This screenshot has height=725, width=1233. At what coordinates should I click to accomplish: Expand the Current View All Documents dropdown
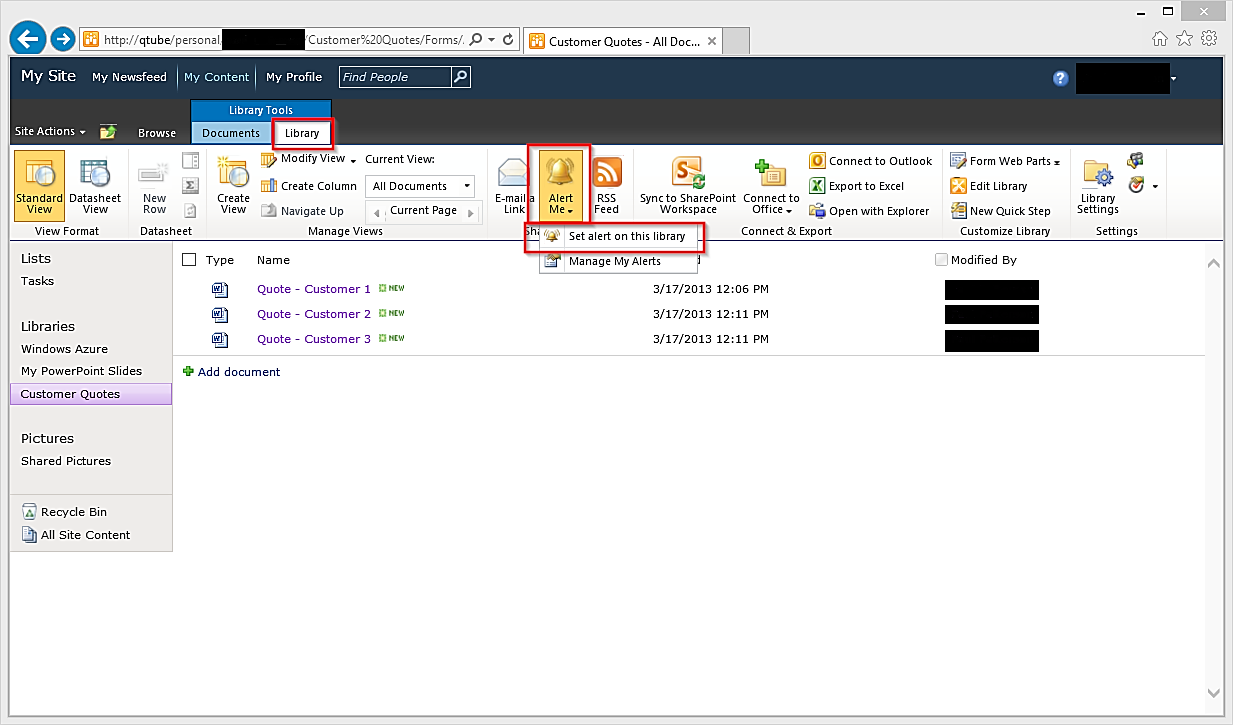point(420,186)
